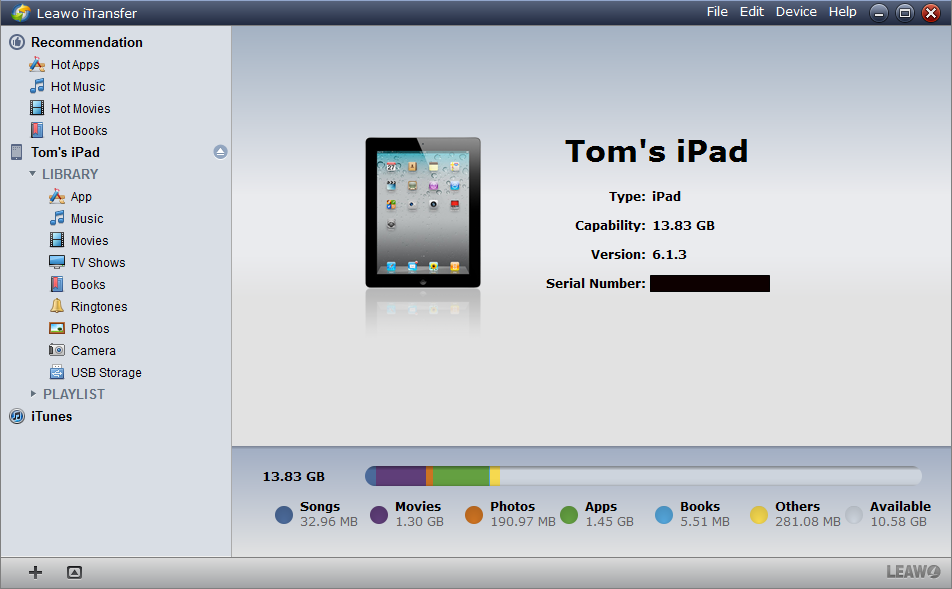The width and height of the screenshot is (952, 589).
Task: Select Tom's iPad label in the sidebar
Action: [x=66, y=152]
